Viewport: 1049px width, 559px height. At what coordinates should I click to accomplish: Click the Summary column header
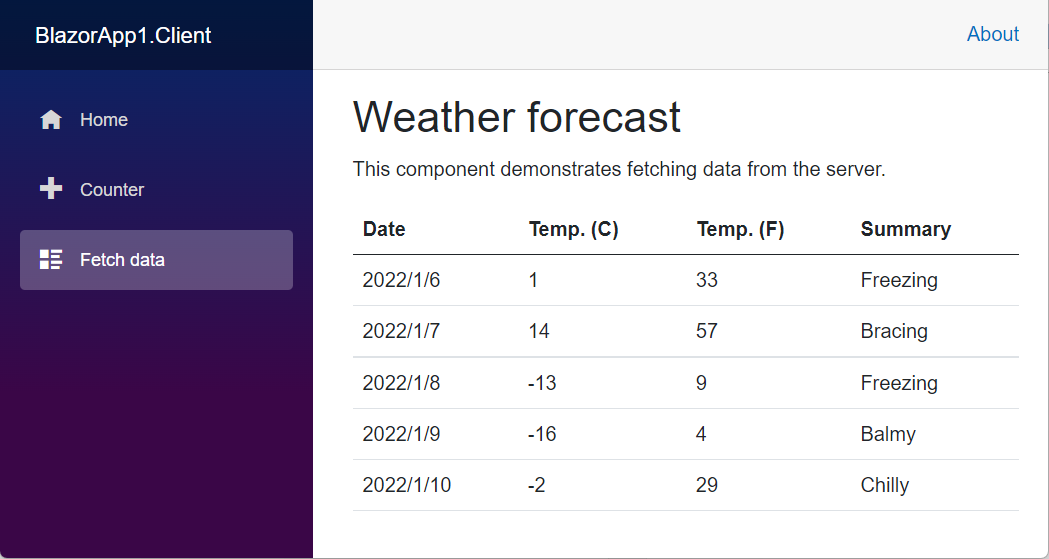pos(905,229)
